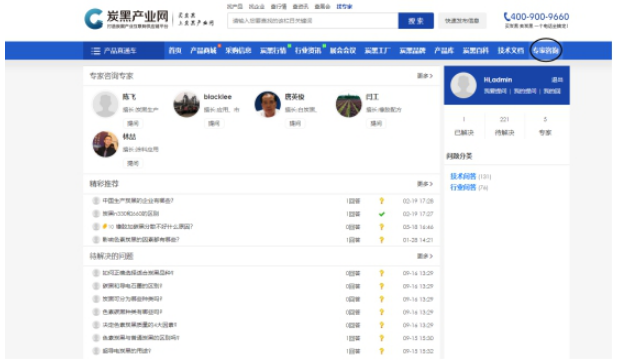
Task: Click the asker avatar on the 02-19 17:26 question
Action: coord(96,201)
